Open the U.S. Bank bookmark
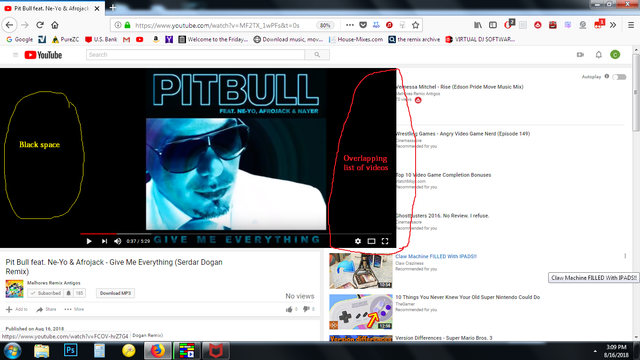The width and height of the screenshot is (640, 360). click(x=101, y=40)
